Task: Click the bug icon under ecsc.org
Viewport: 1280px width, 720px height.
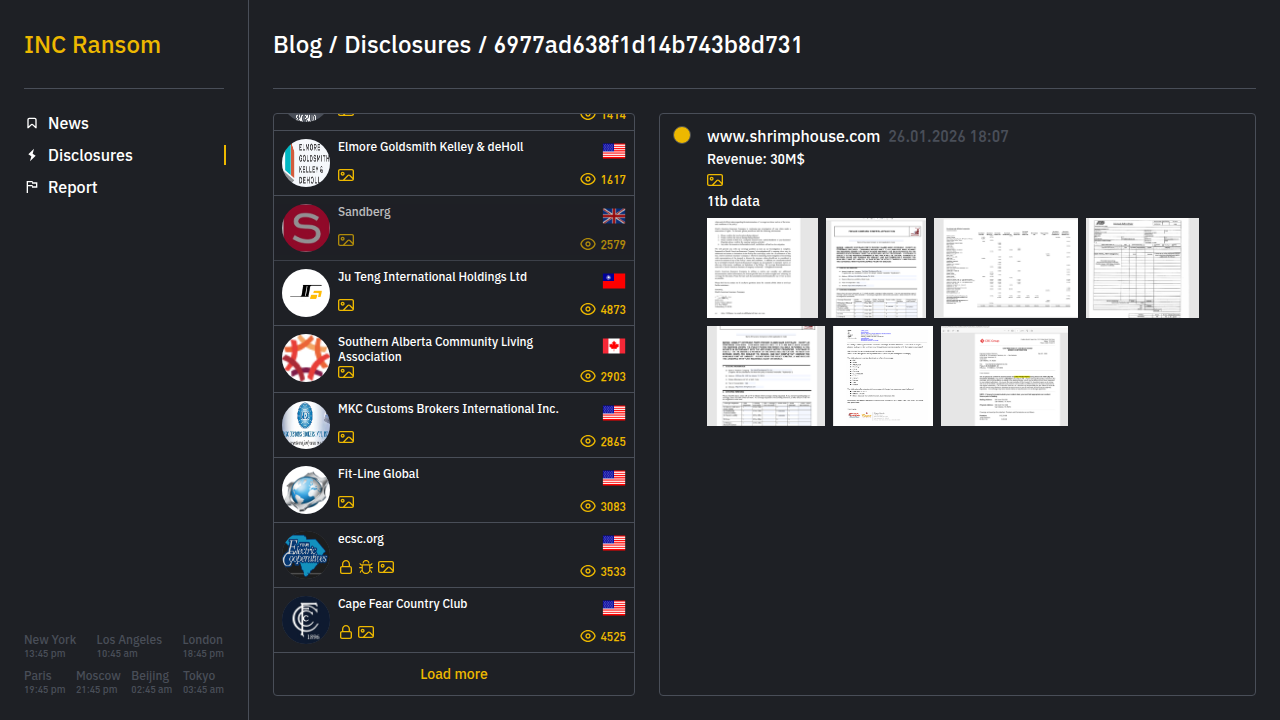Action: pos(366,567)
